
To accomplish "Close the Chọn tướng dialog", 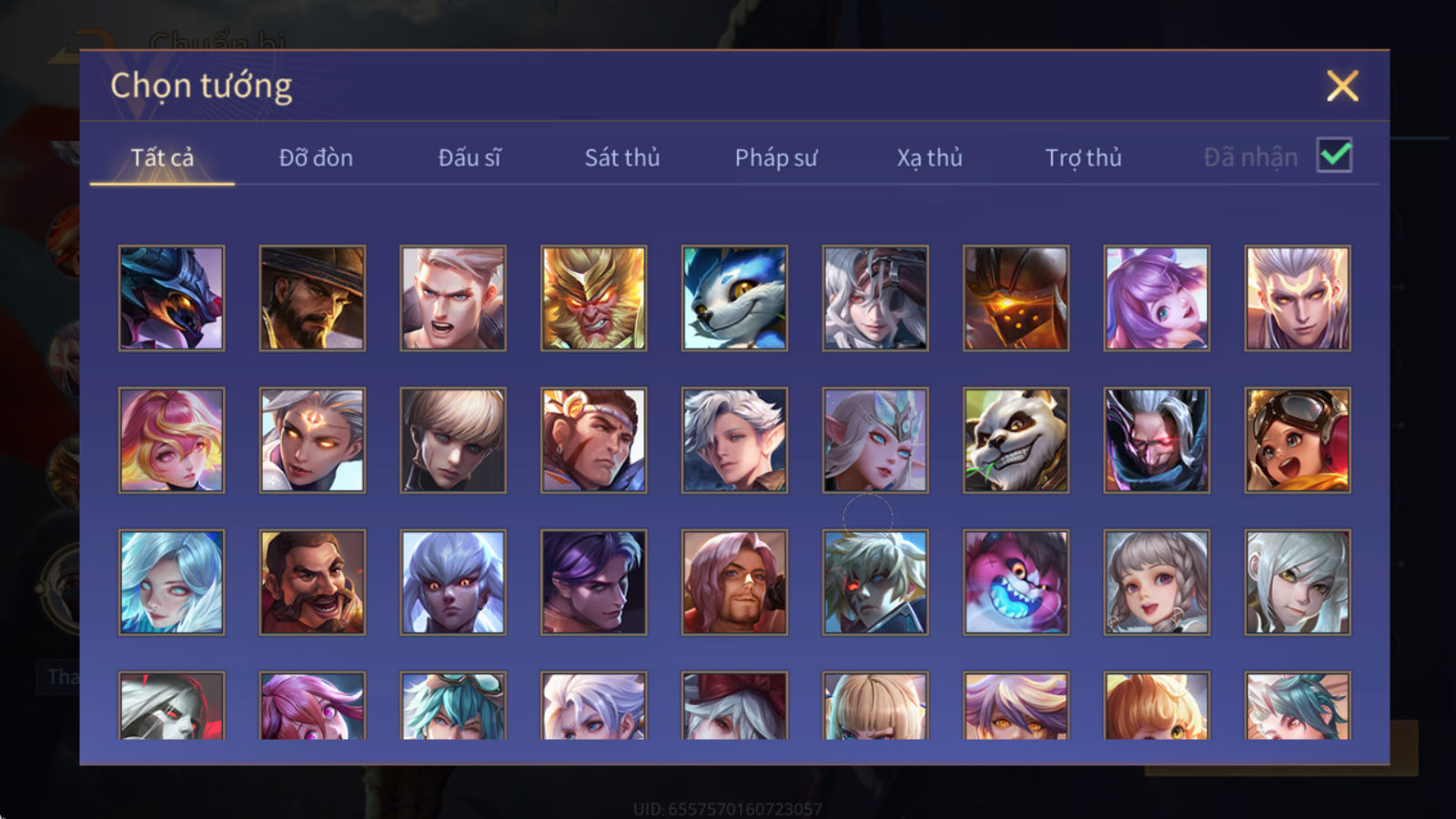I will [x=1342, y=86].
